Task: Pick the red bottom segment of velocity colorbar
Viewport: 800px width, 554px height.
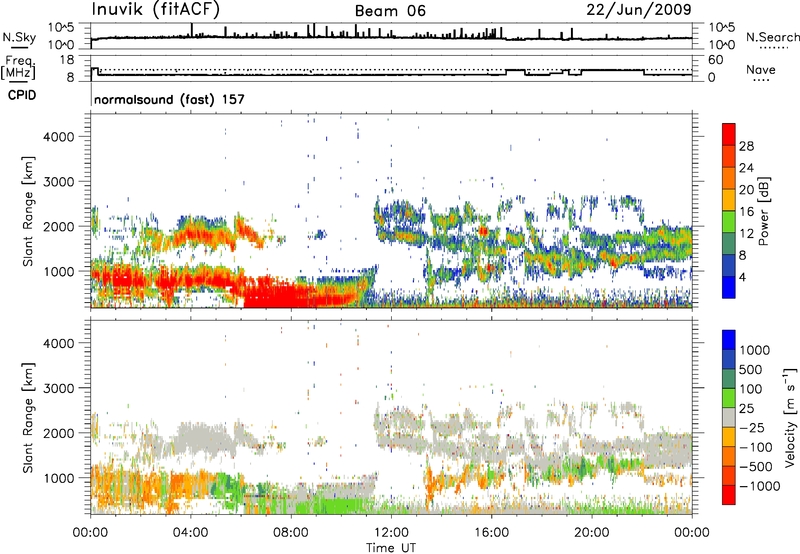Action: (x=729, y=495)
